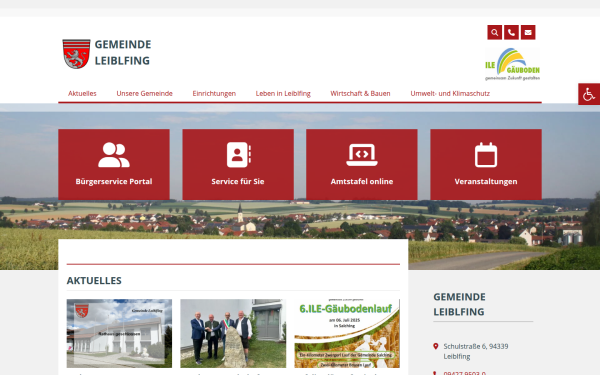Click the Schulstraße 6, 94339 Leiblfing address
The image size is (600, 375).
tap(476, 351)
